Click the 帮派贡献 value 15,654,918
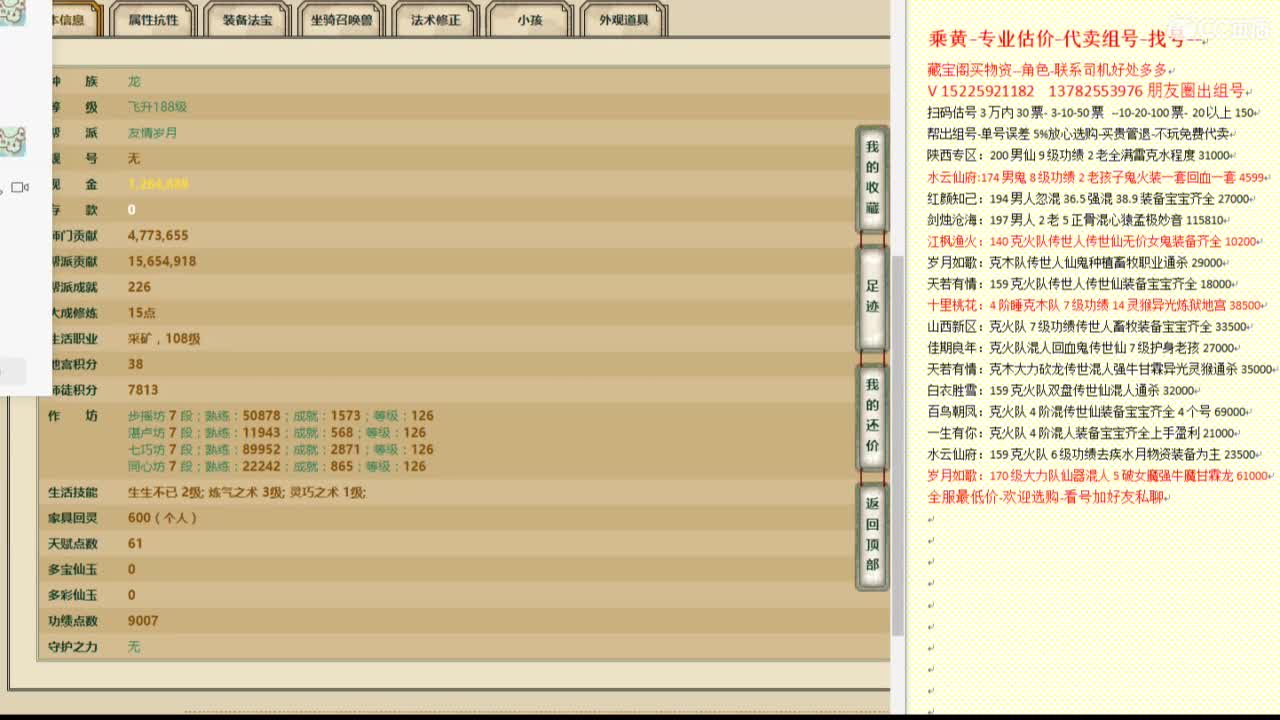Image resolution: width=1280 pixels, height=720 pixels. 162,262
